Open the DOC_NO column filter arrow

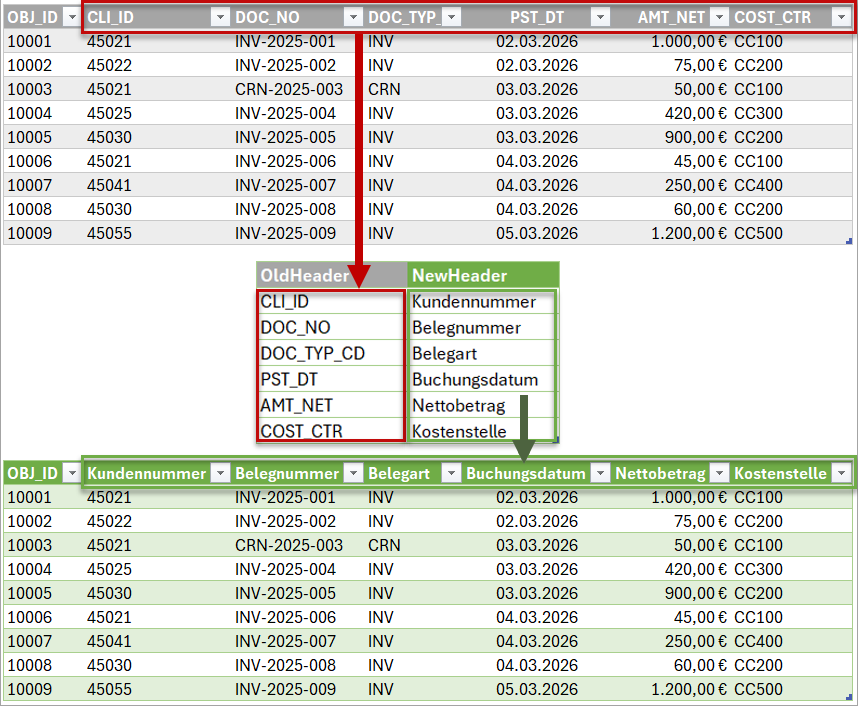(x=351, y=18)
